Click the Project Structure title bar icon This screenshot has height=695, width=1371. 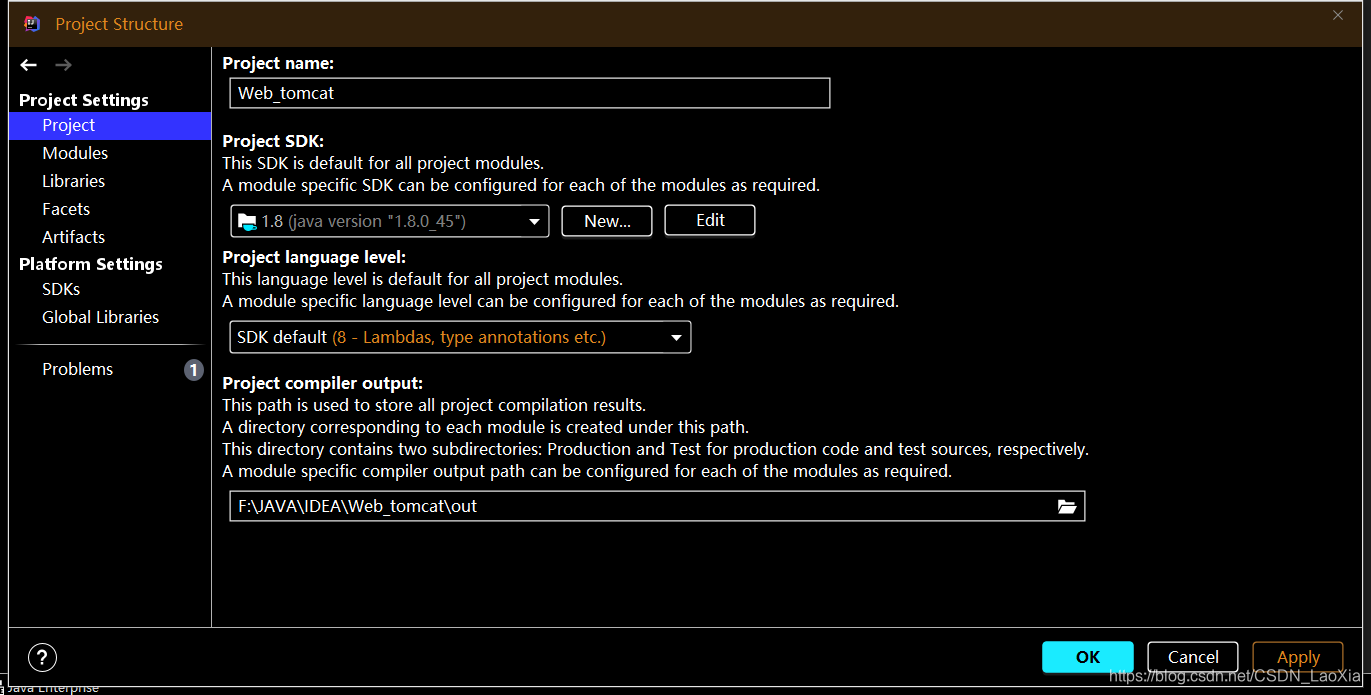pyautogui.click(x=31, y=23)
